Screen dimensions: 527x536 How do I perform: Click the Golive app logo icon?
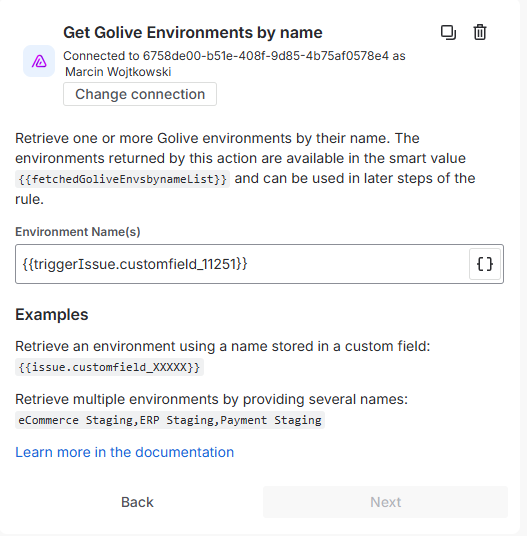click(x=39, y=61)
